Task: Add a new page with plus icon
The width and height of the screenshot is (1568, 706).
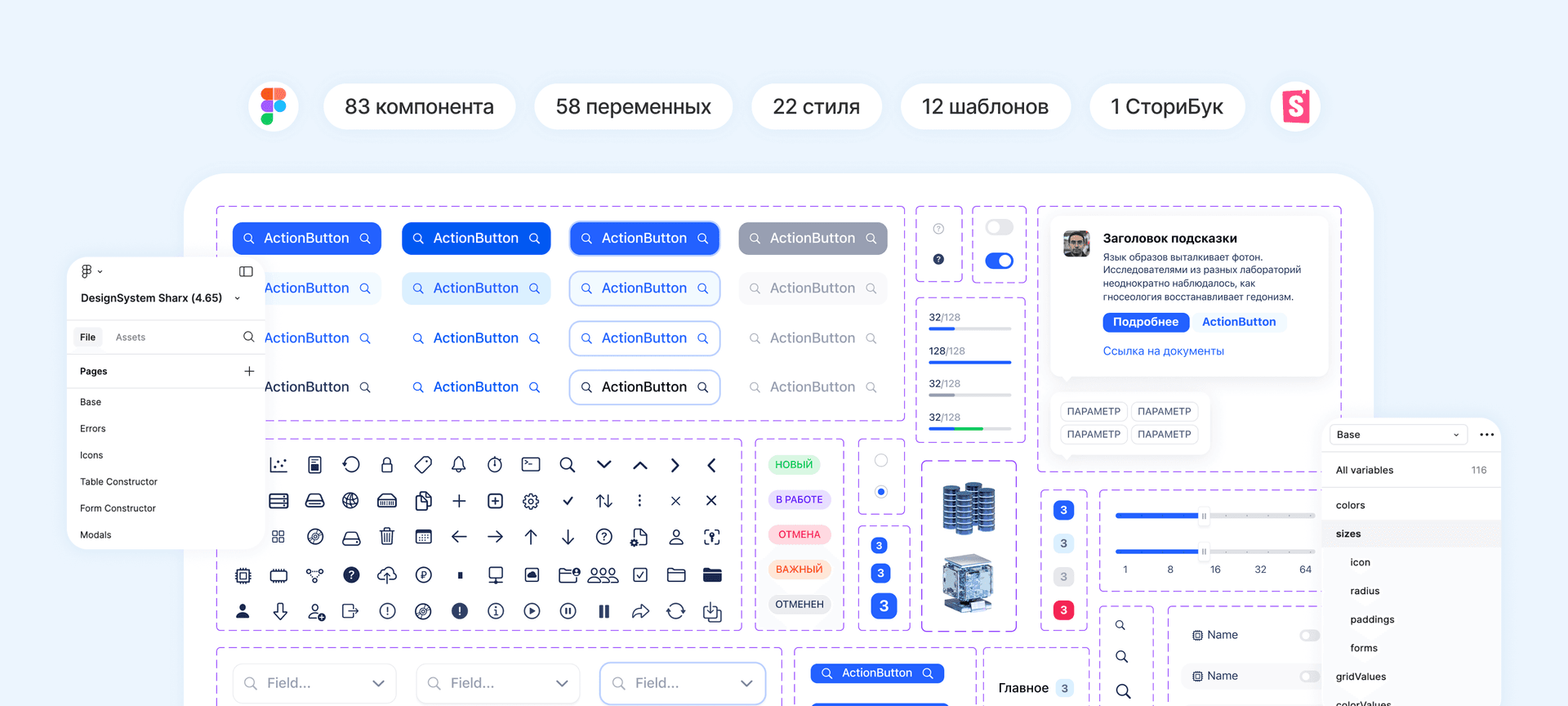Action: tap(249, 371)
